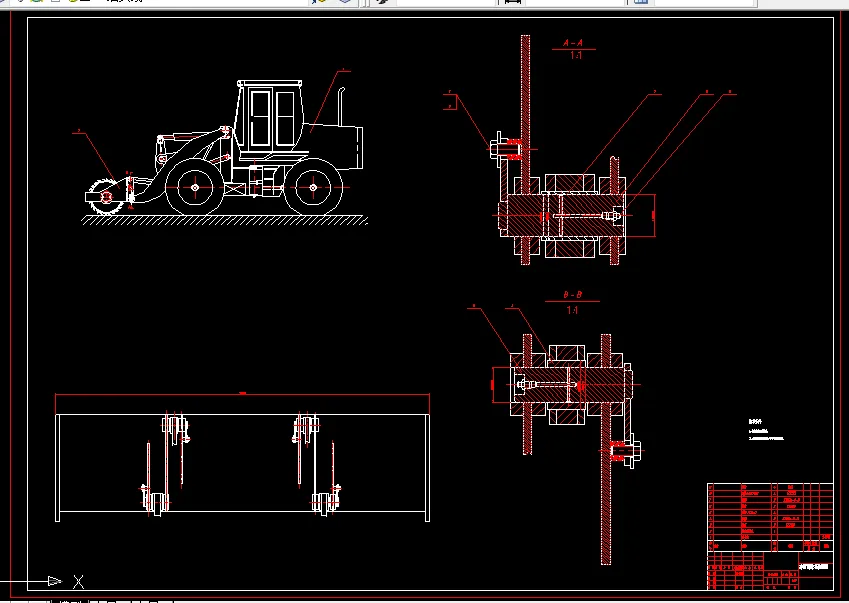The height and width of the screenshot is (603, 849).
Task: Pick the long horizontal dimension line above the frame
Action: click(x=243, y=395)
